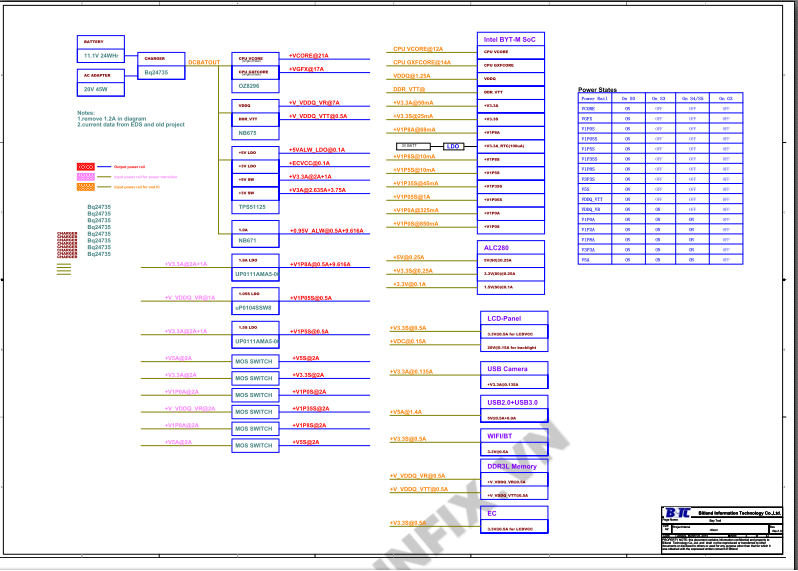This screenshot has width=798, height=571.
Task: Click the orange input power rail legend swatch
Action: (86, 186)
